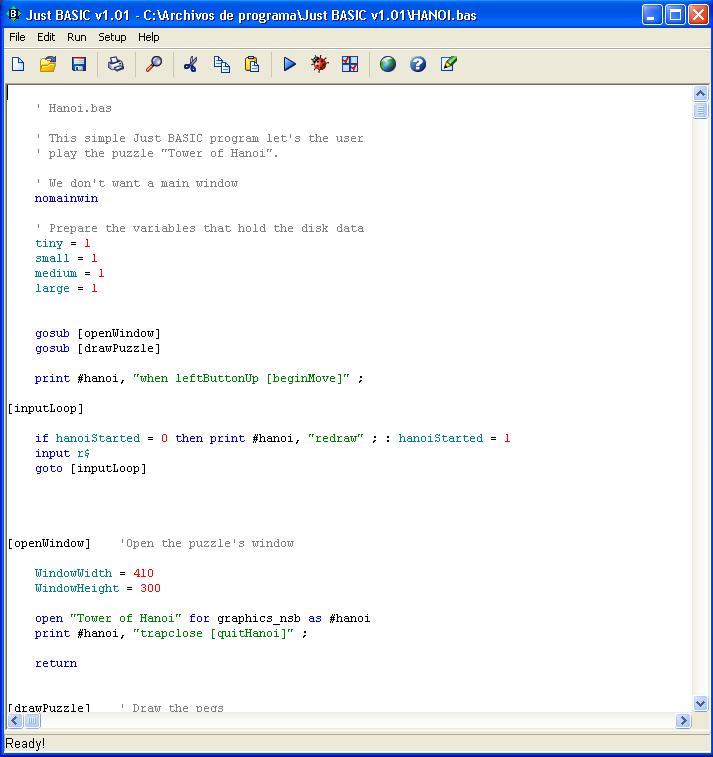Click the 'nomainwin' line in code
Viewport: 713px width, 757px height.
tap(67, 198)
